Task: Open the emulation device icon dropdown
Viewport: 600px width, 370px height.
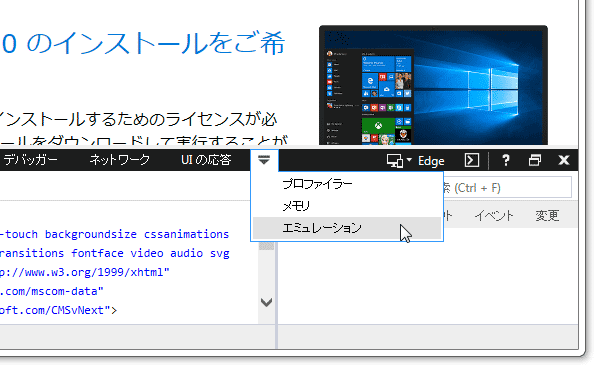Action: click(x=399, y=160)
